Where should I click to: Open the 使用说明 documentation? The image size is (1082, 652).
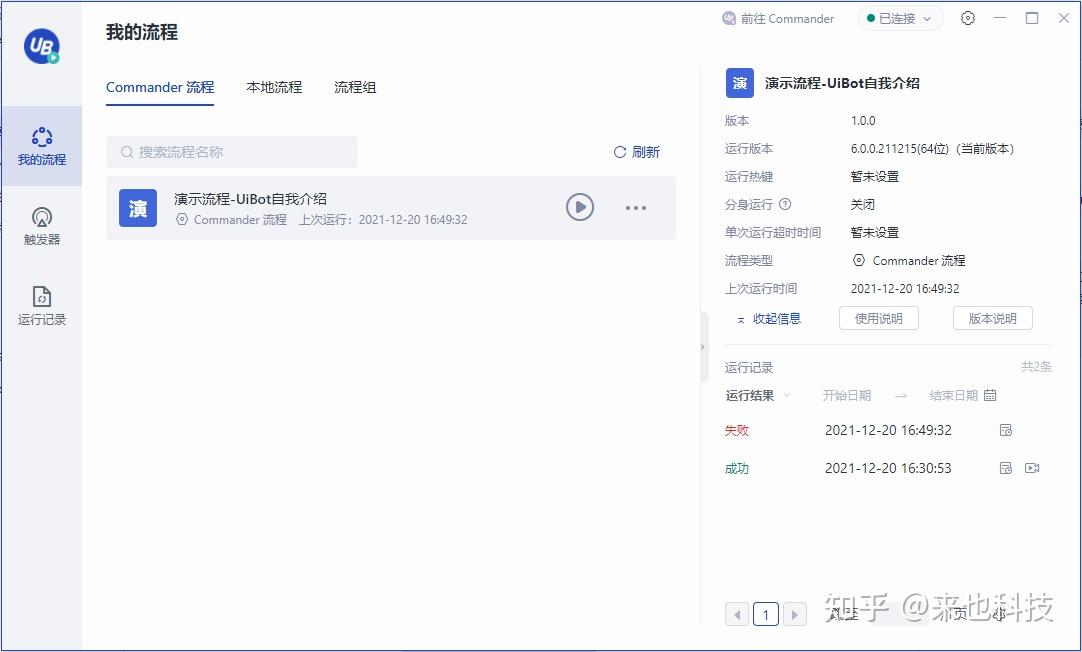878,317
